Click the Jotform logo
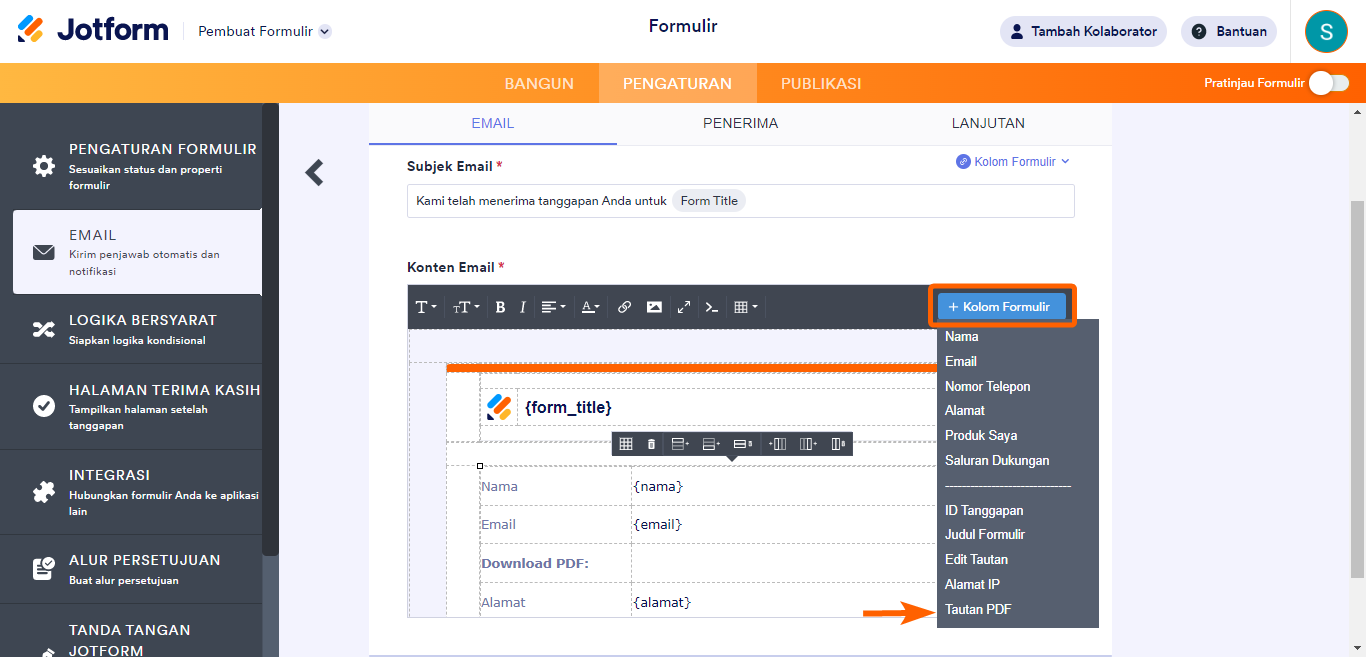The height and width of the screenshot is (657, 1366). [x=93, y=29]
